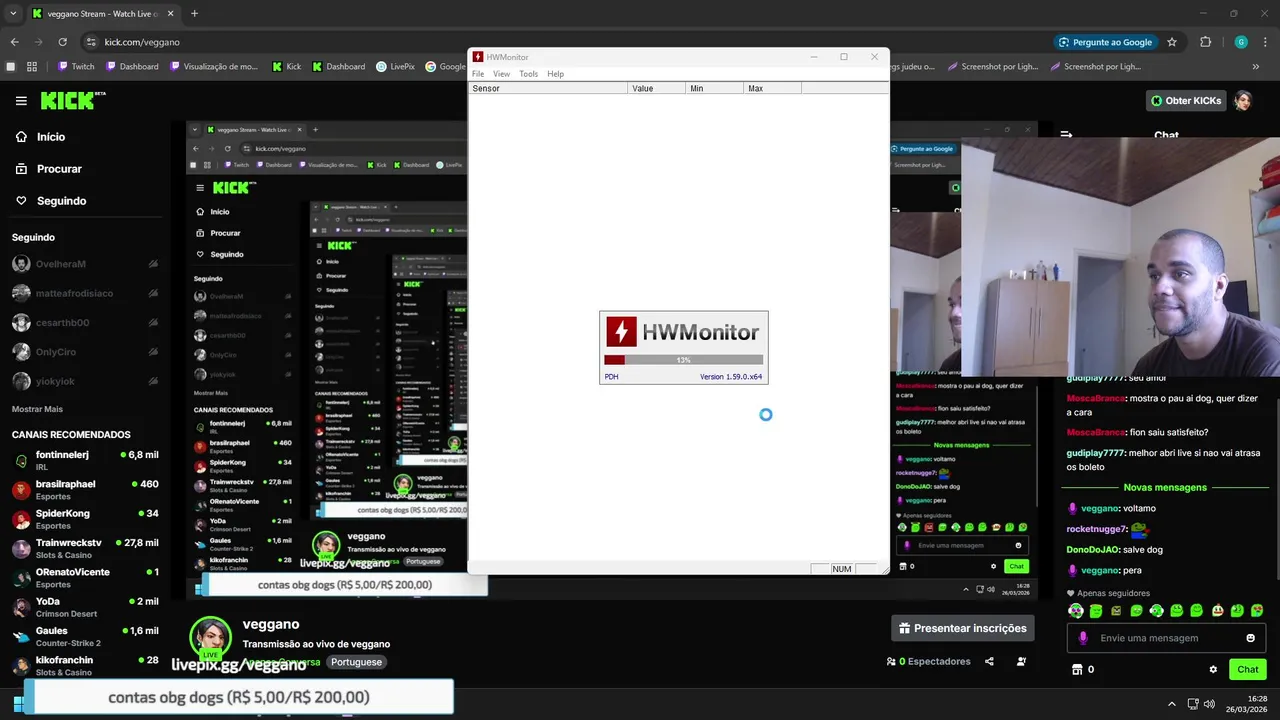Click the Sensor column header
This screenshot has width=1280, height=720.
[548, 88]
